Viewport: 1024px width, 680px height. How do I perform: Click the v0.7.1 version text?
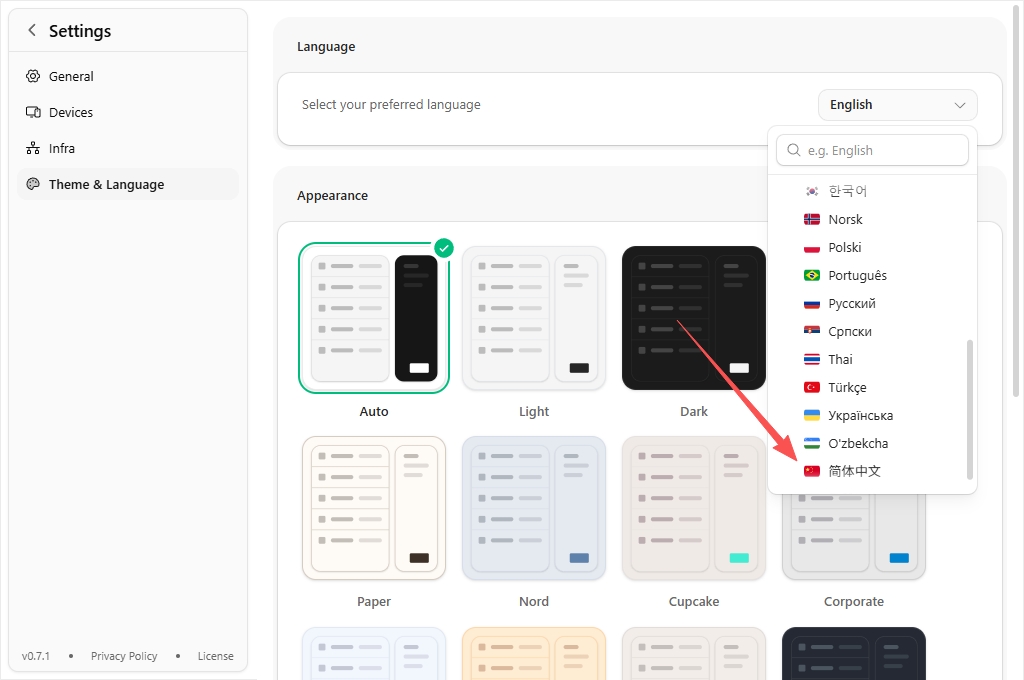coord(36,656)
